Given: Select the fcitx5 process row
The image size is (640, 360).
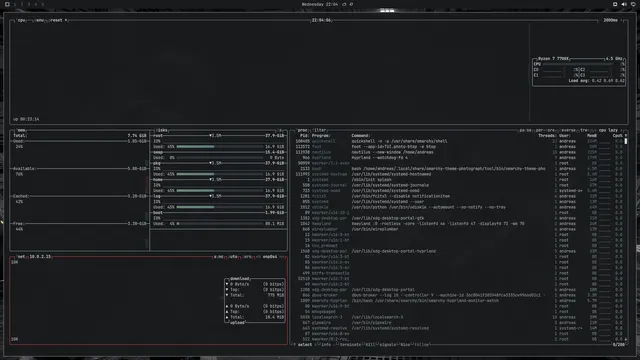Looking at the screenshot, I should 459,196.
